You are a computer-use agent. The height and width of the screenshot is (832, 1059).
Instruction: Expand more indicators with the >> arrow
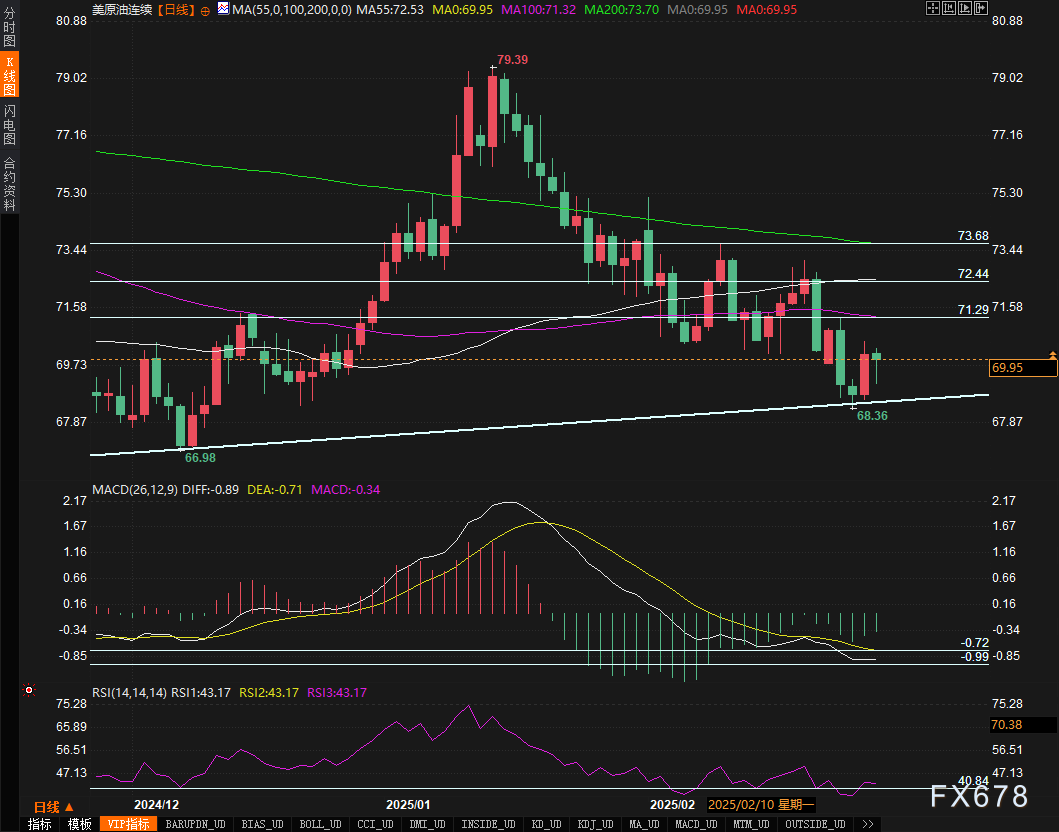pyautogui.click(x=867, y=824)
